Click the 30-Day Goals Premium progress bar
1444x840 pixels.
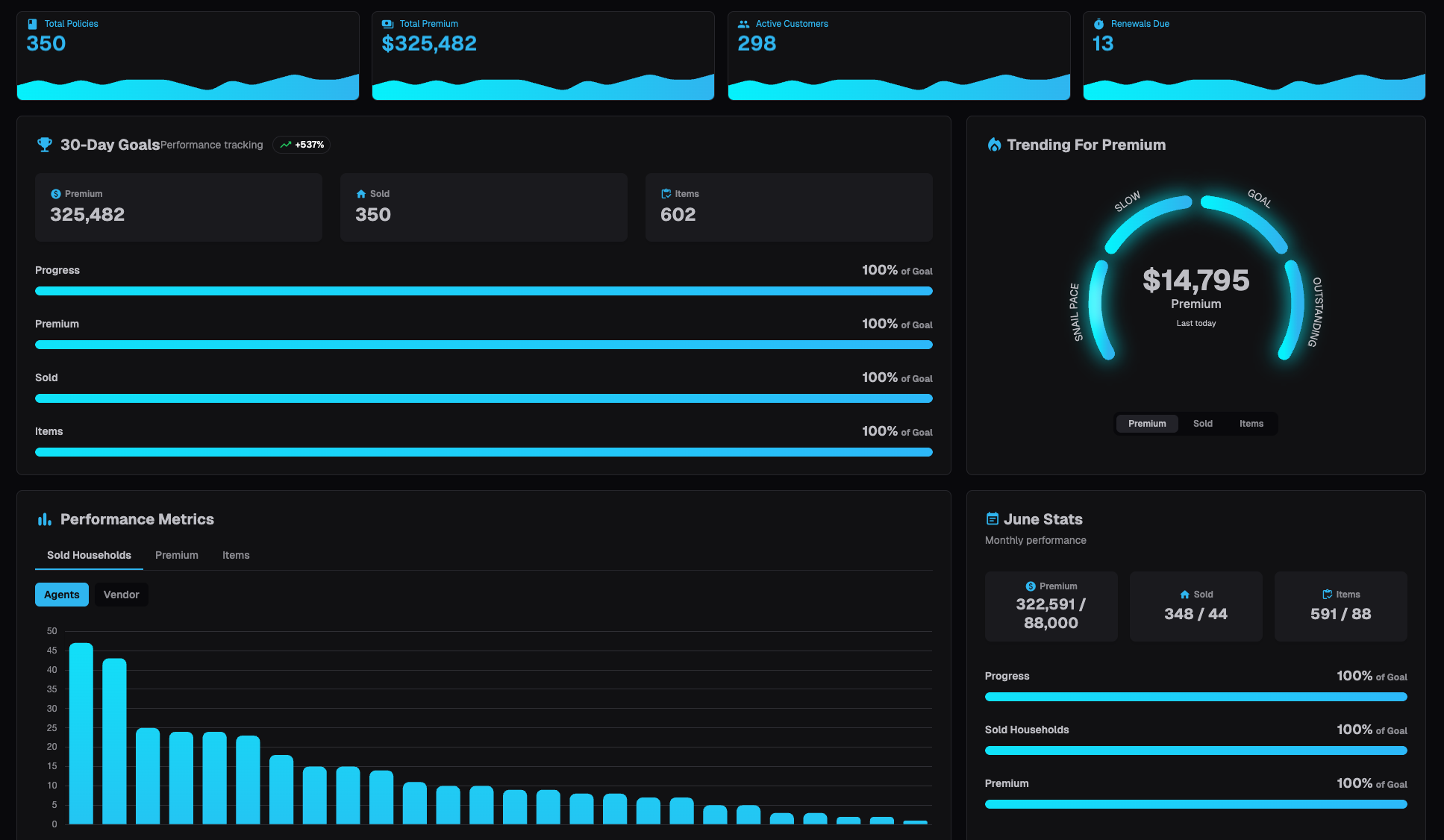(484, 345)
